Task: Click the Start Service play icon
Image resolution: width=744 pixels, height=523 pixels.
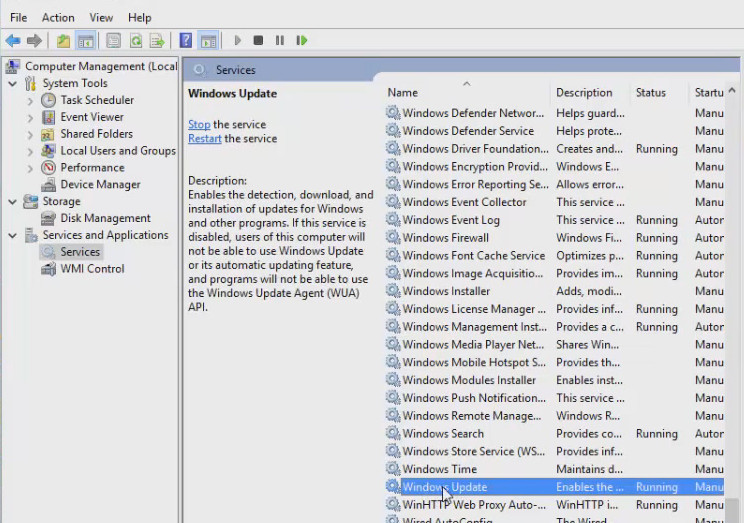Action: 238,41
